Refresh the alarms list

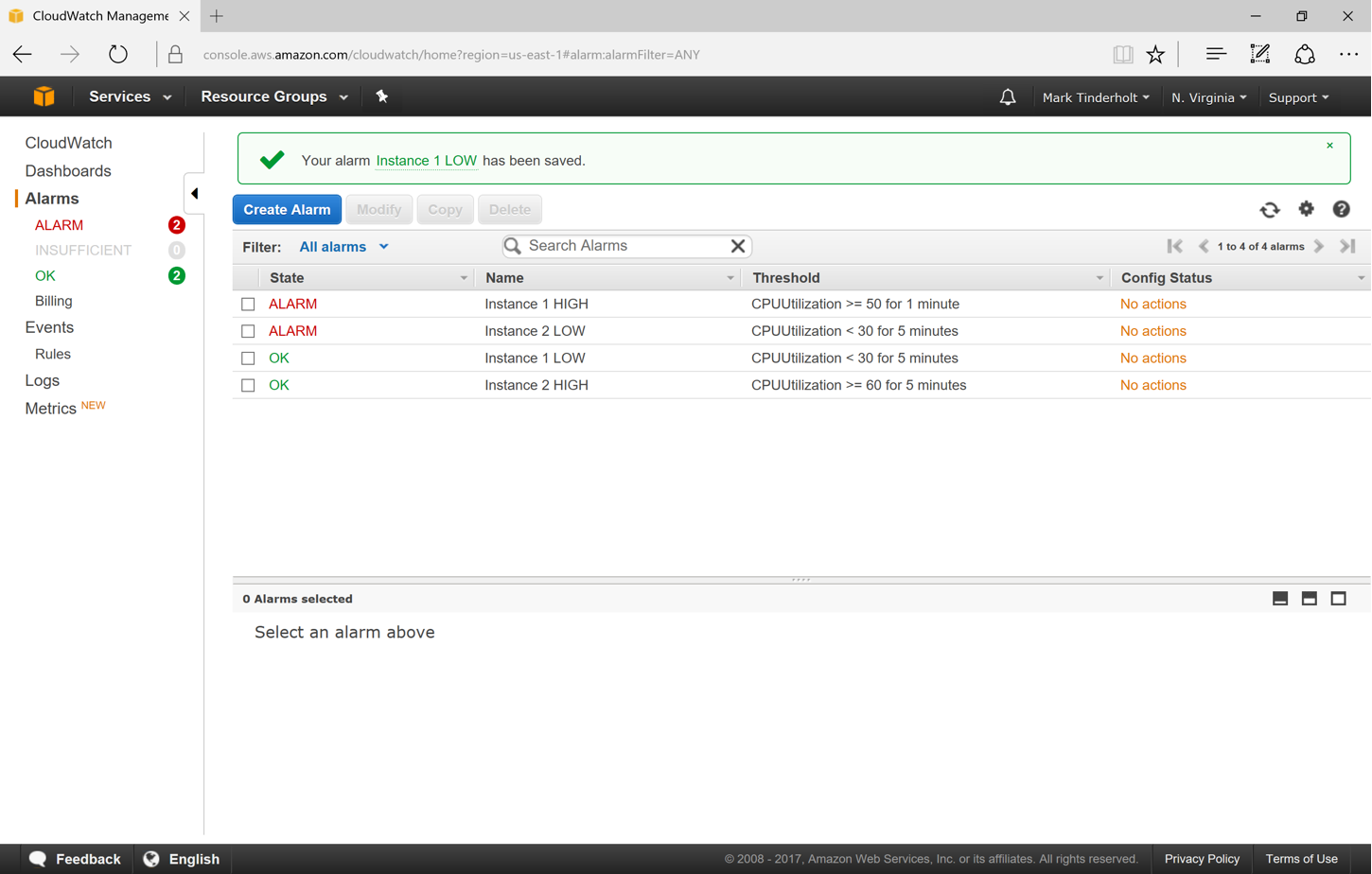1270,209
